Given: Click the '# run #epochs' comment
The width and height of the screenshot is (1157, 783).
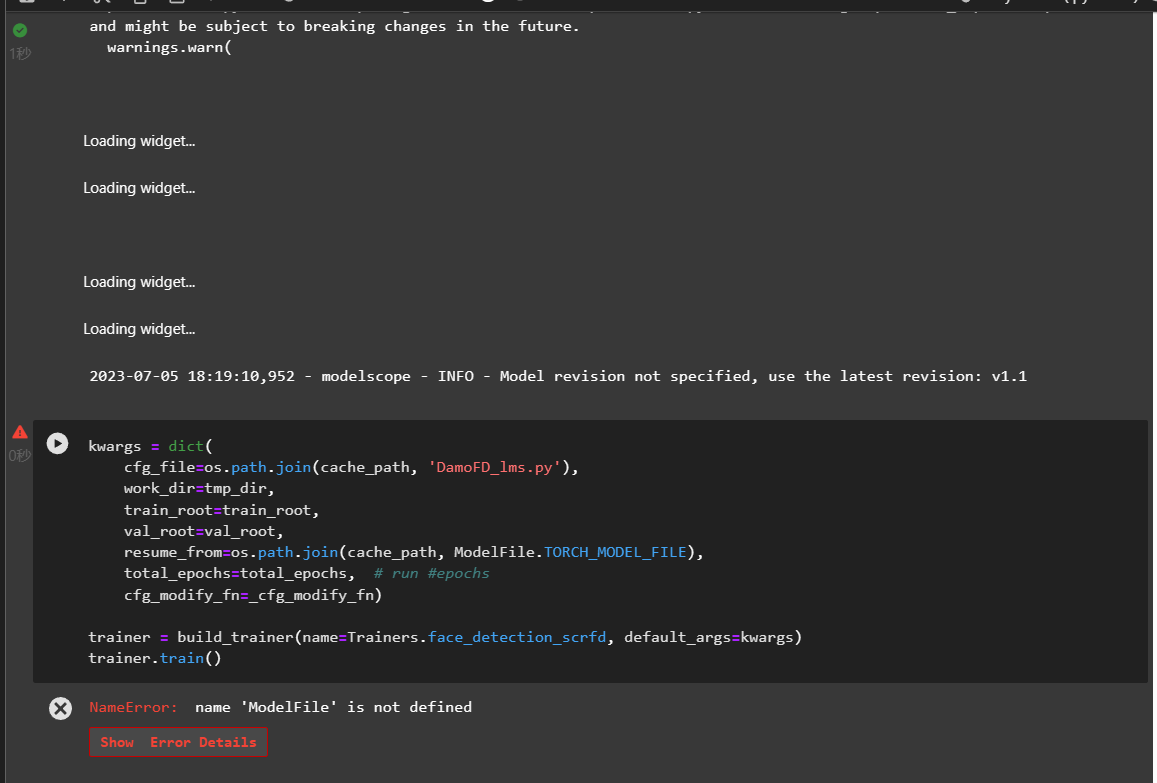Looking at the screenshot, I should pyautogui.click(x=432, y=573).
